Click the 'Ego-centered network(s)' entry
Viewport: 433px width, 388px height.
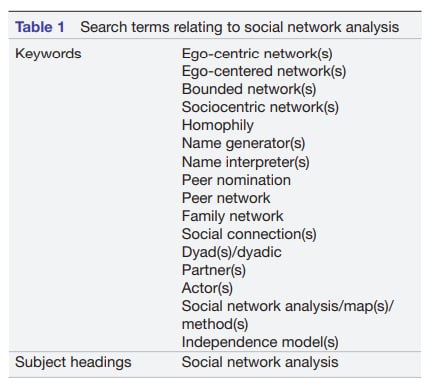coord(264,71)
